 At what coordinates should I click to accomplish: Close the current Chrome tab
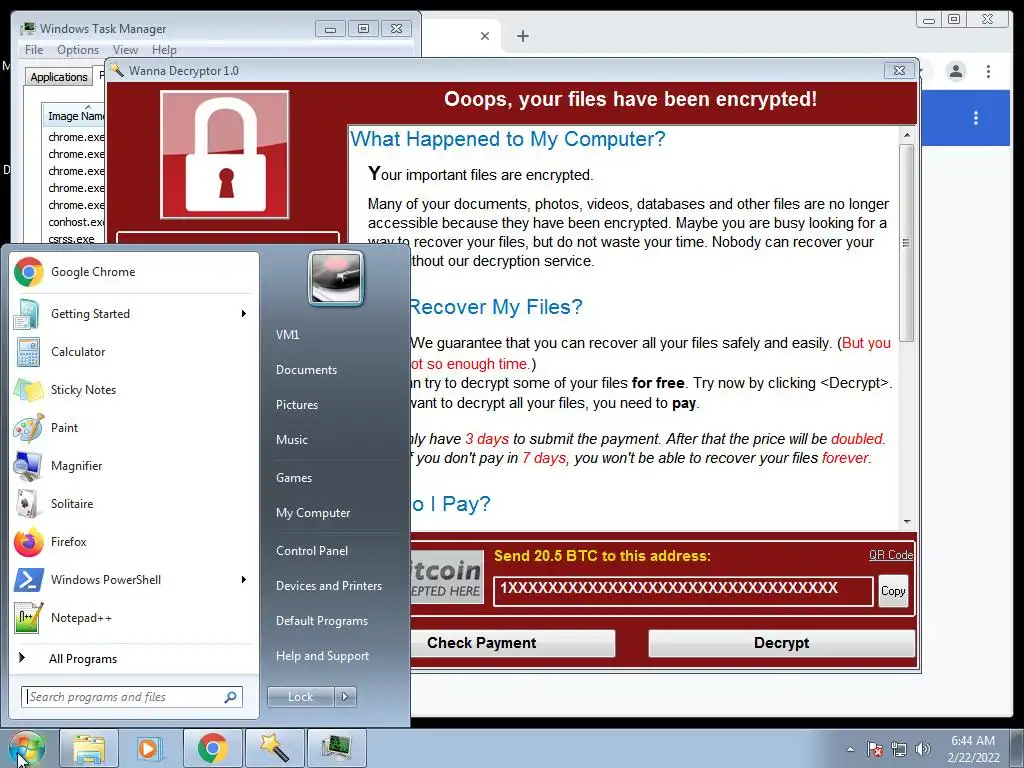[485, 36]
